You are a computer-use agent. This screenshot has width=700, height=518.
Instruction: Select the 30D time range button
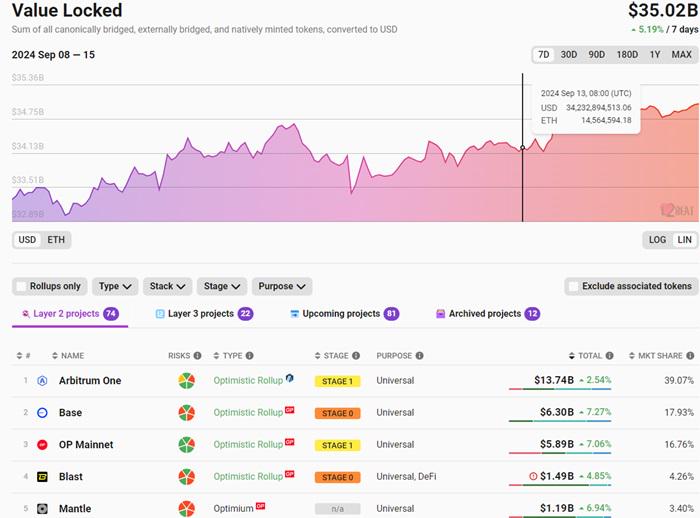click(x=568, y=55)
